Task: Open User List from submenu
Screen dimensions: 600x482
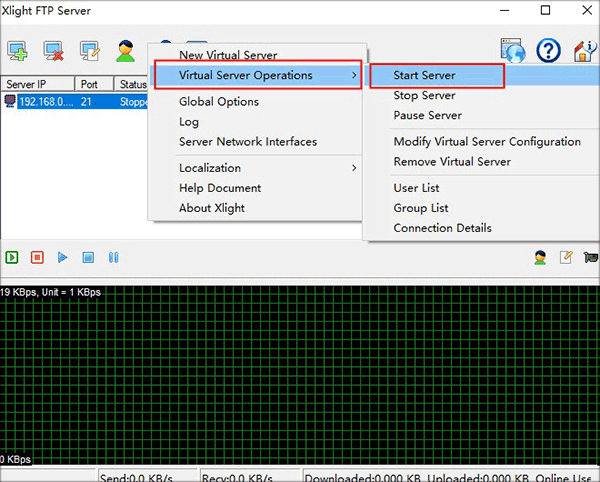Action: (x=416, y=188)
